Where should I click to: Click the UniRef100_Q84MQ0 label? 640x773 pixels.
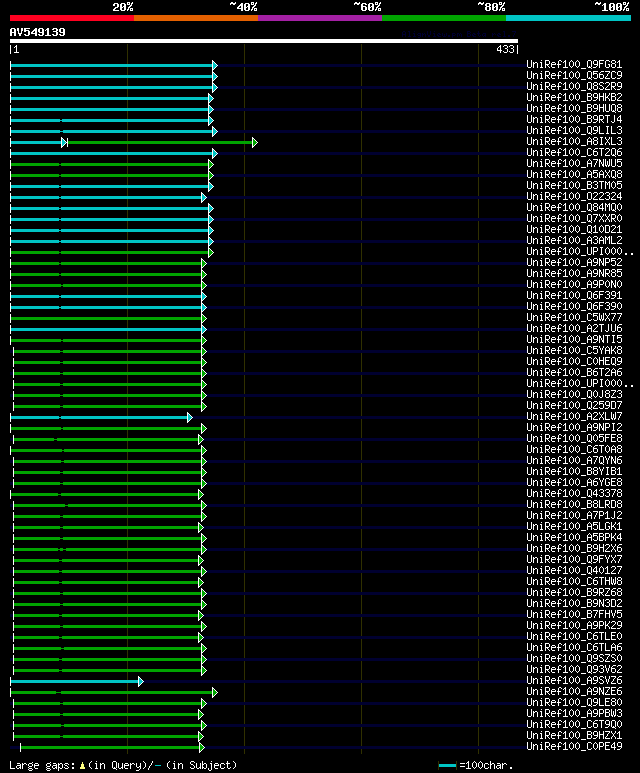tap(574, 208)
